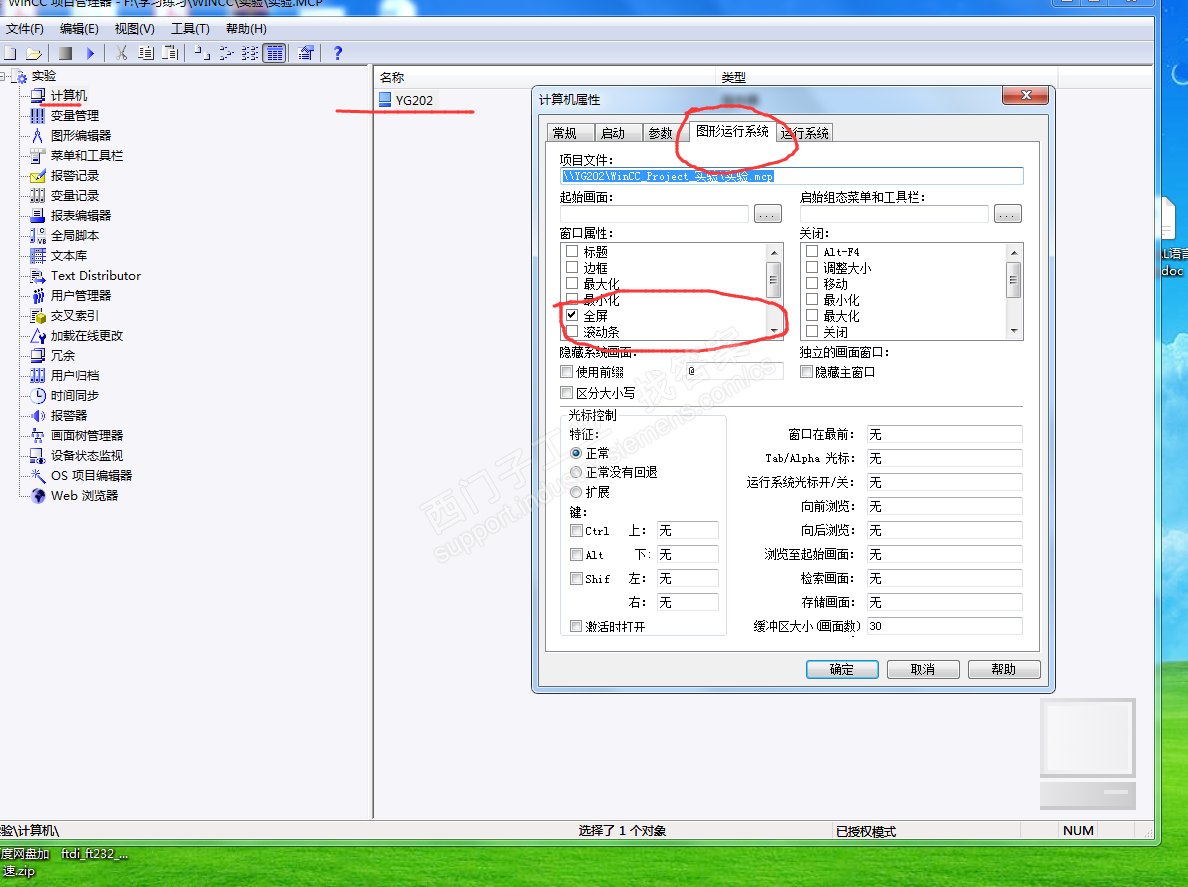Click the Paste toolbar icon
Viewport: 1188px width, 887px height.
click(170, 53)
